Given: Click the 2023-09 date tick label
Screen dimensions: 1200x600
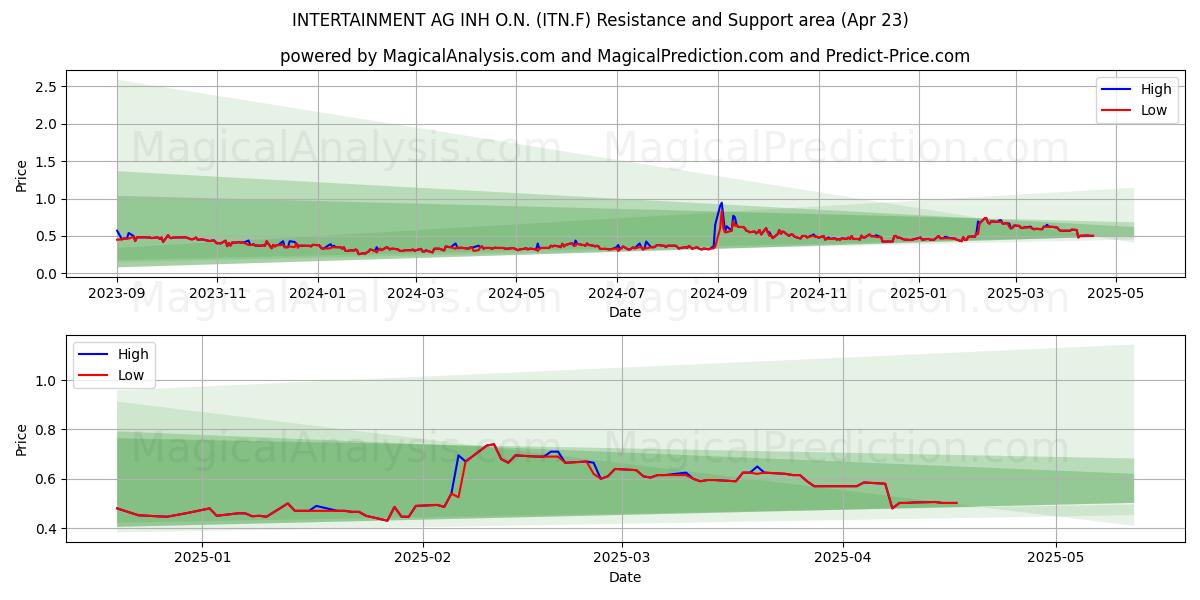Looking at the screenshot, I should point(117,294).
